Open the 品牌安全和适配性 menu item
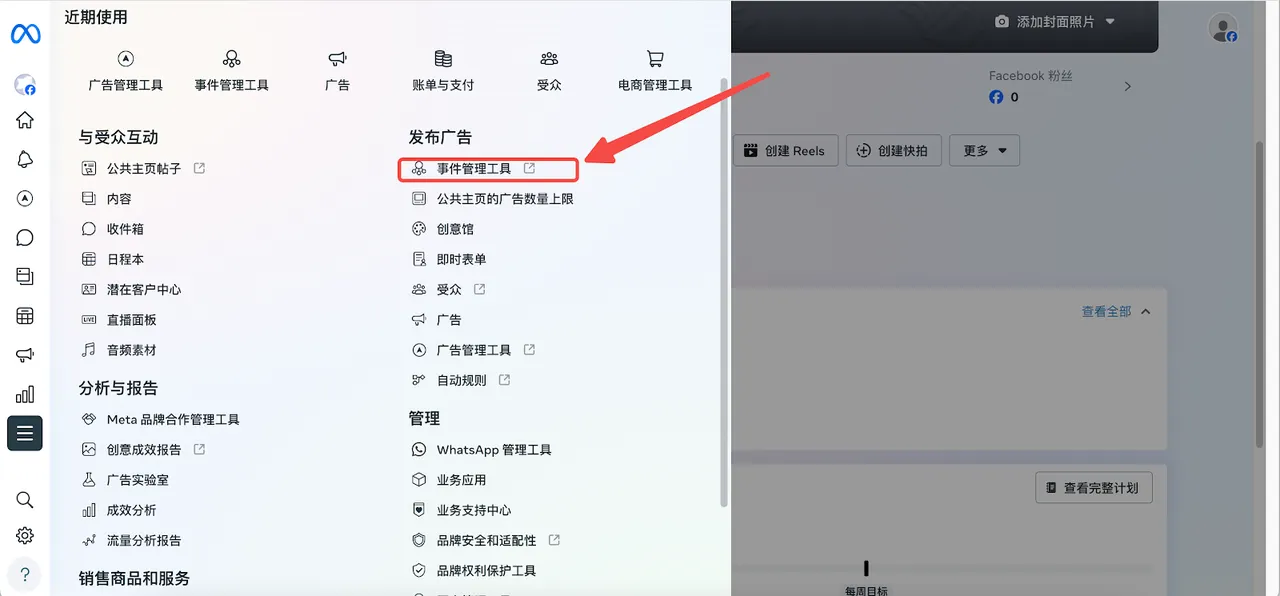The image size is (1280, 596). coord(486,540)
